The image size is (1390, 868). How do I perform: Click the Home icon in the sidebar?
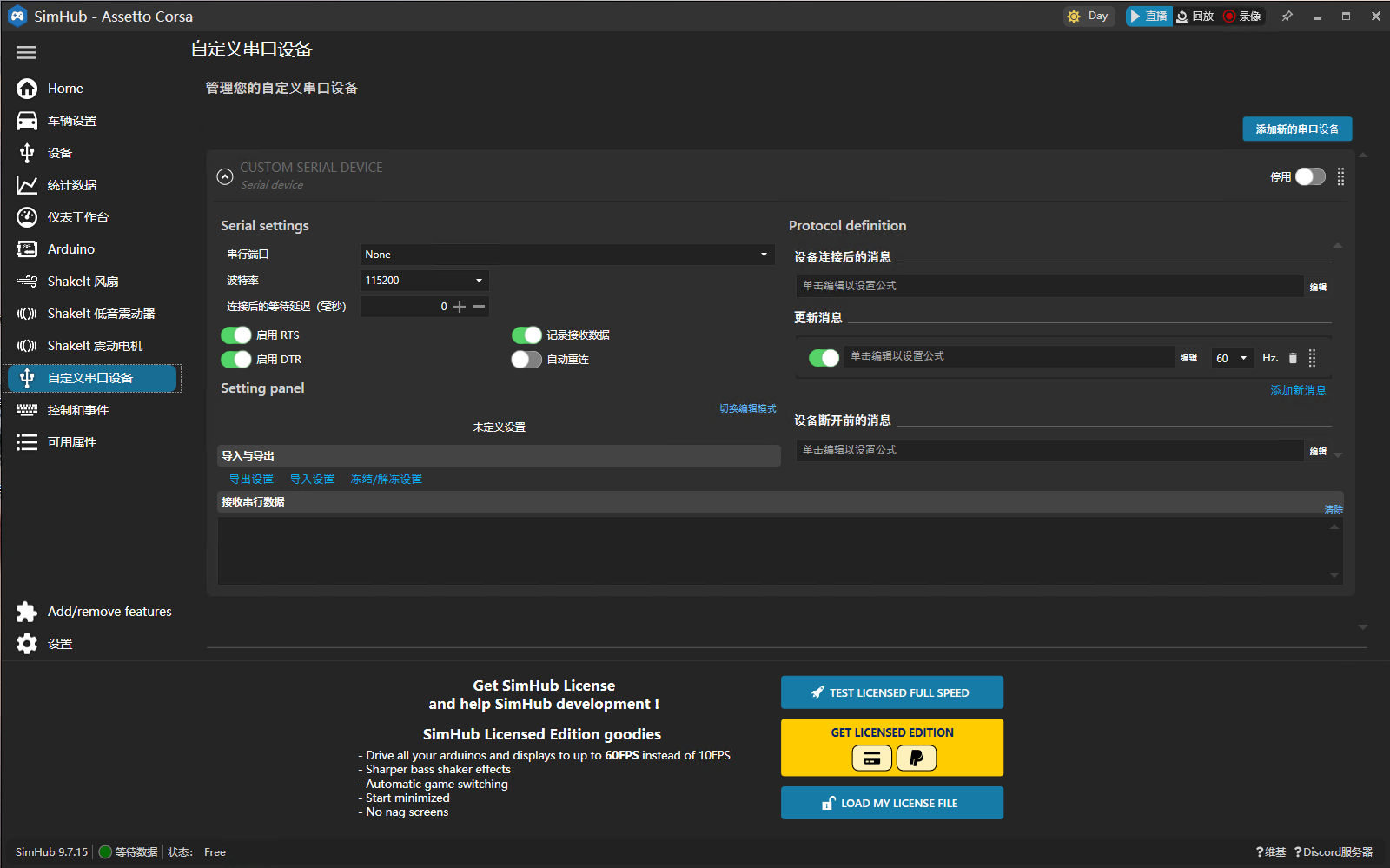tap(27, 89)
